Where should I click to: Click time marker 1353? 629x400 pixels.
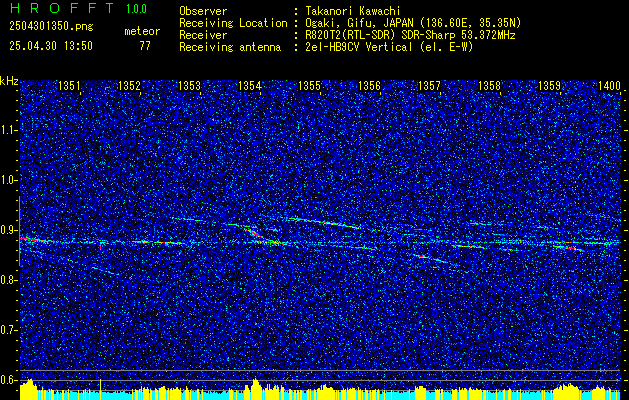coord(189,86)
